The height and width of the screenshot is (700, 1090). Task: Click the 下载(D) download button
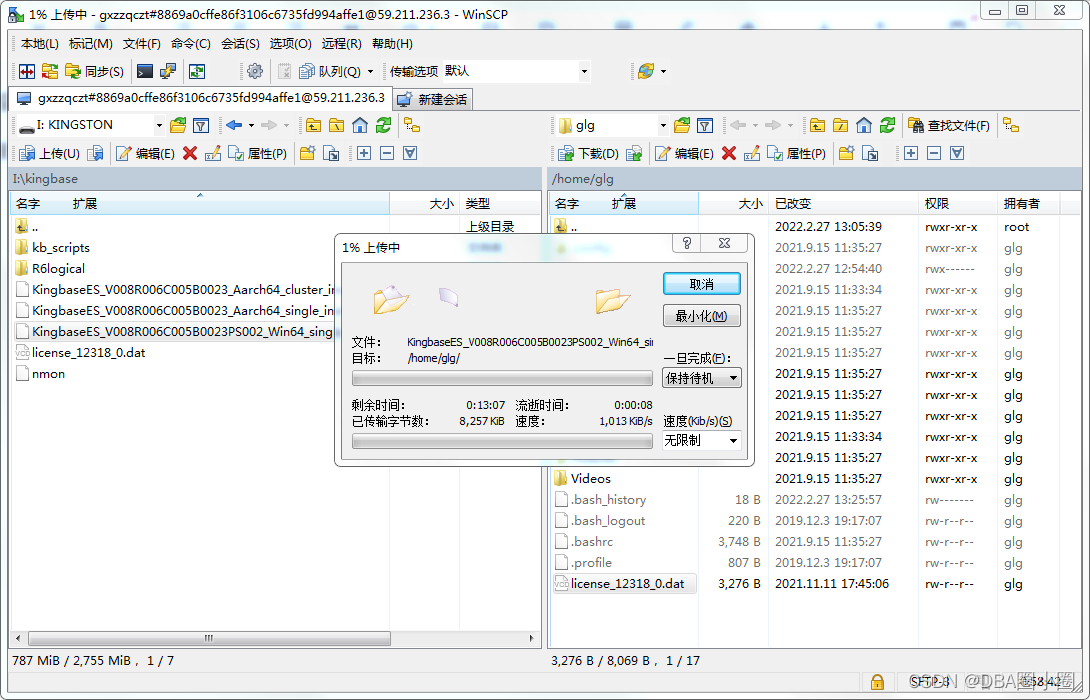pos(588,153)
